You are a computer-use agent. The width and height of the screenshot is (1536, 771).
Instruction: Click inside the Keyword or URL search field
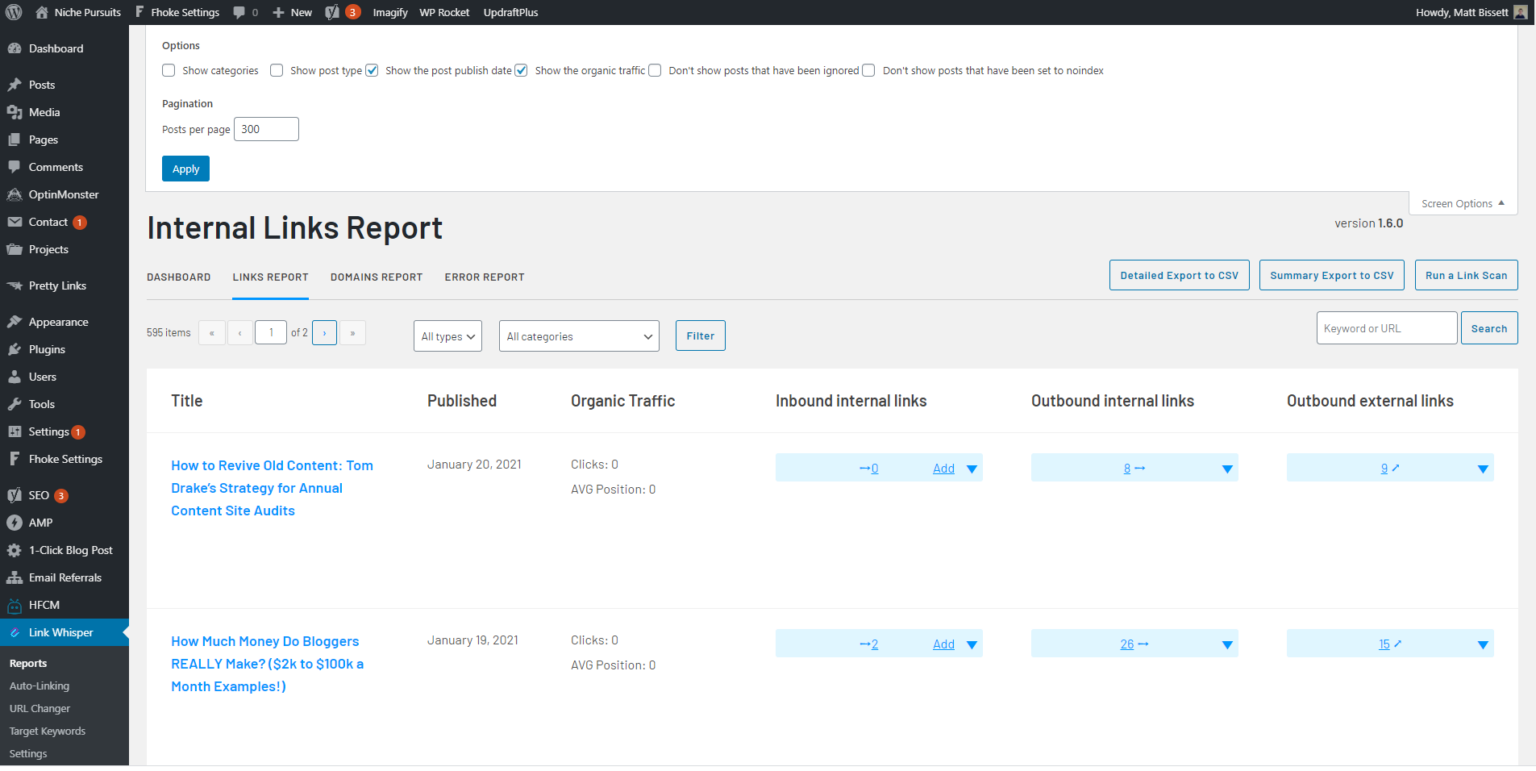[1386, 328]
